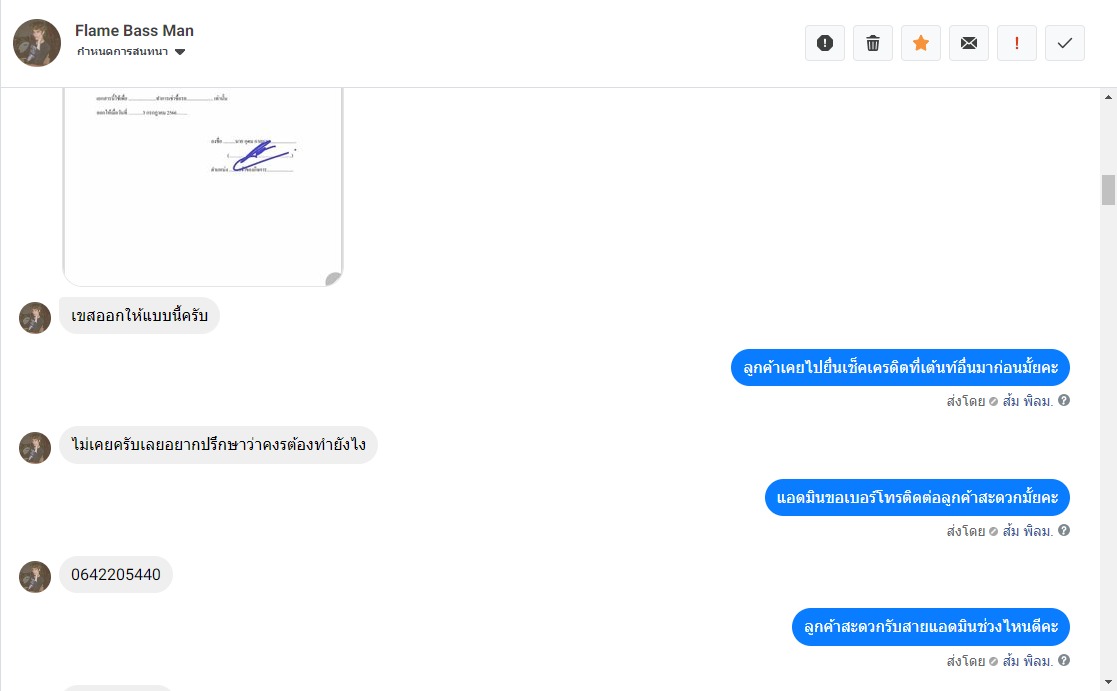
Task: Mark conversation as spam using octagon icon
Action: (x=824, y=43)
